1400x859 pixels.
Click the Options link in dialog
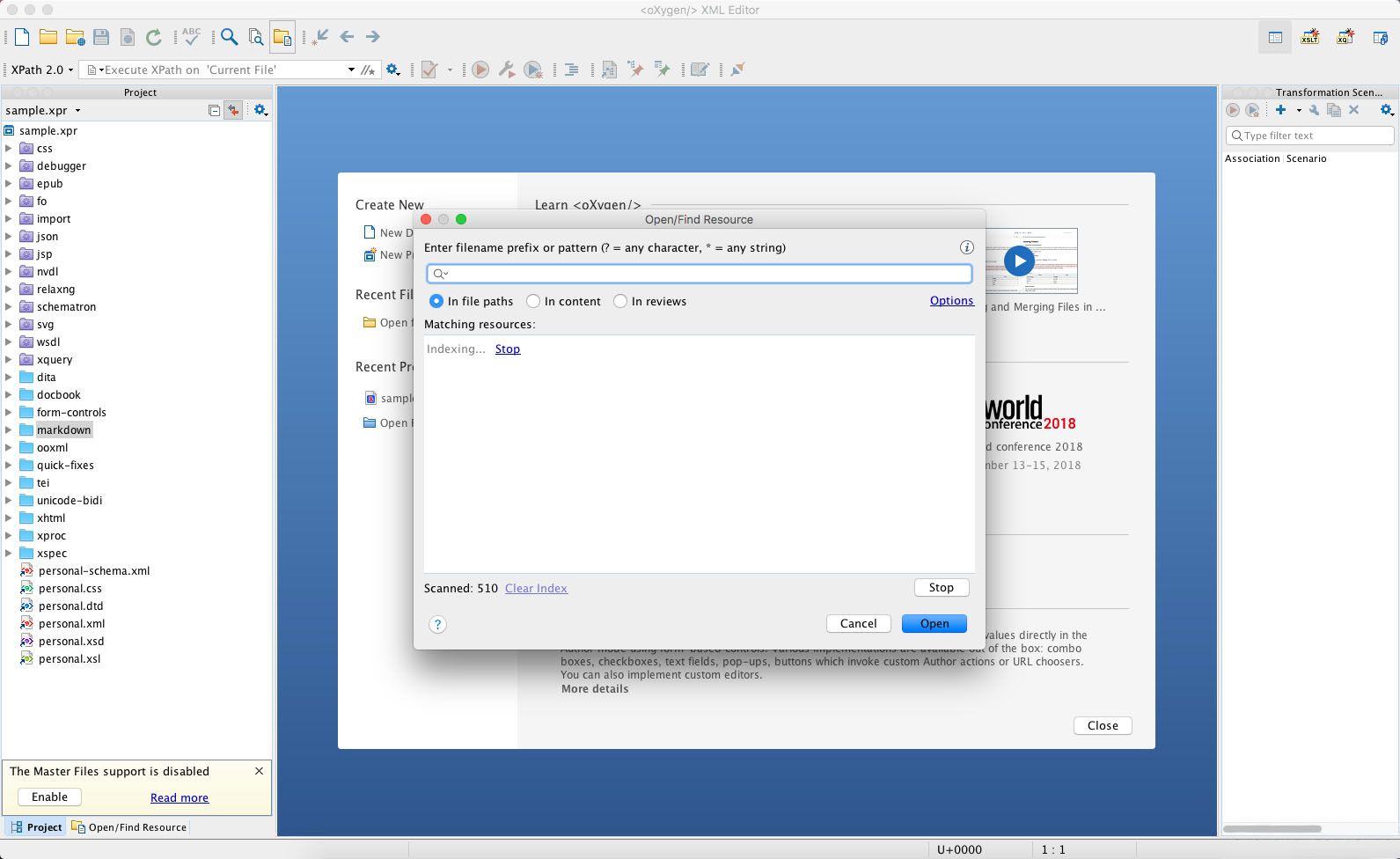[952, 300]
